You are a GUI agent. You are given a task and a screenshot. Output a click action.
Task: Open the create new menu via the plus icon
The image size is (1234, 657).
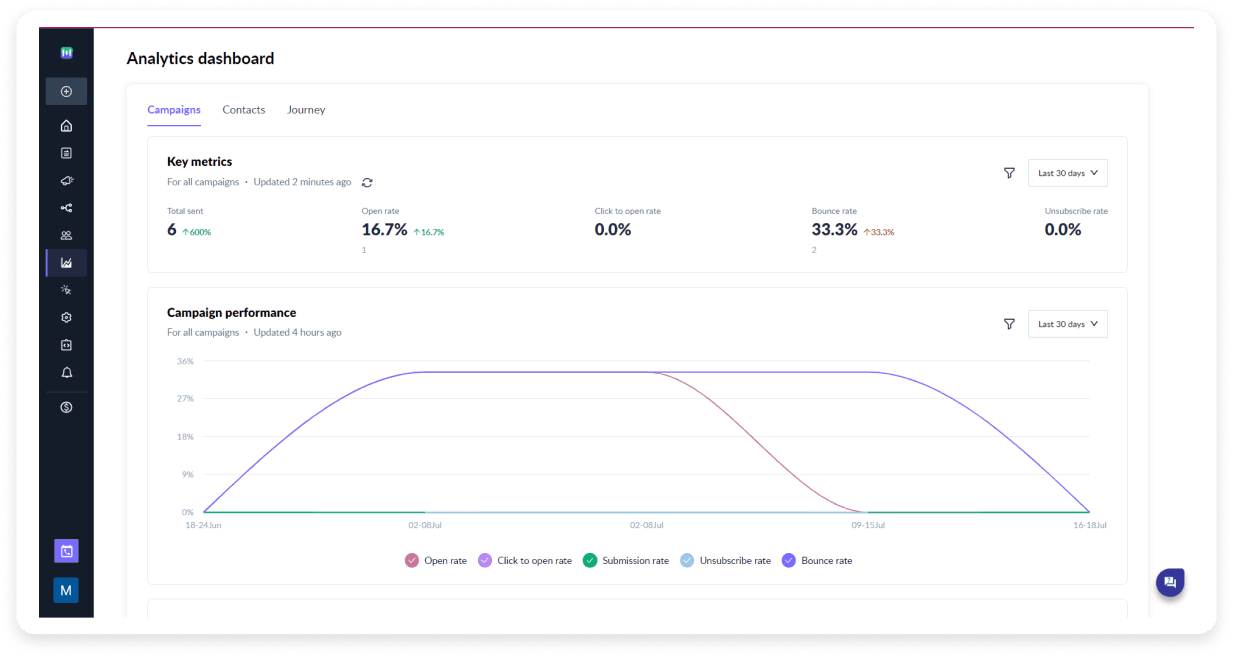66,91
